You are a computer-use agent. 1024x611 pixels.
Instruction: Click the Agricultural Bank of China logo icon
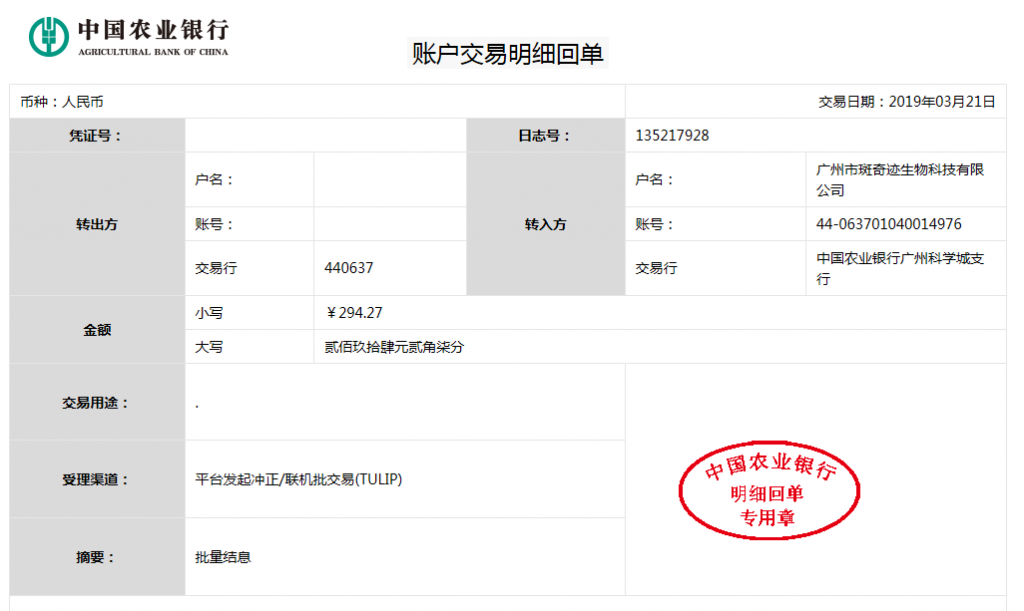click(x=49, y=37)
